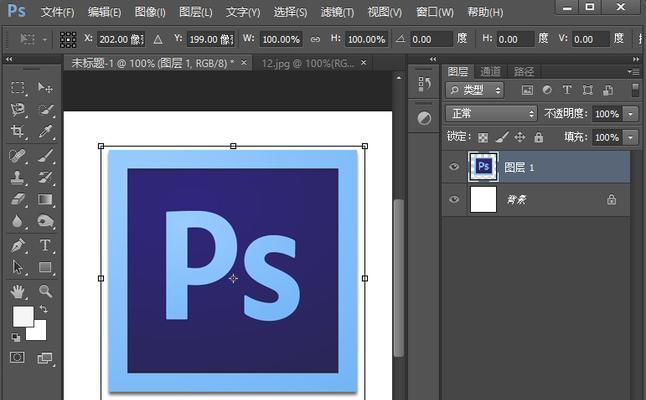The image size is (646, 400).
Task: Collapse the tools panel double arrow
Action: [9, 59]
